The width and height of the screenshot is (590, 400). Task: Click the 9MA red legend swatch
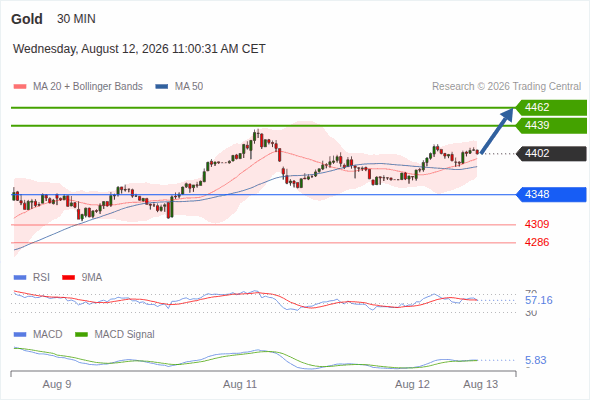pyautogui.click(x=68, y=278)
